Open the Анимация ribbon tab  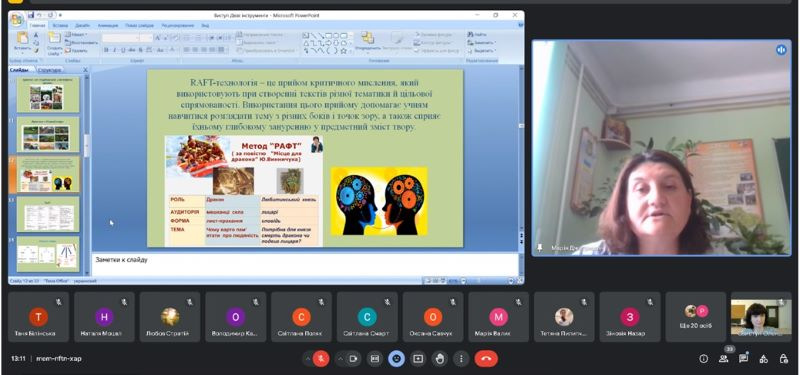tap(107, 25)
